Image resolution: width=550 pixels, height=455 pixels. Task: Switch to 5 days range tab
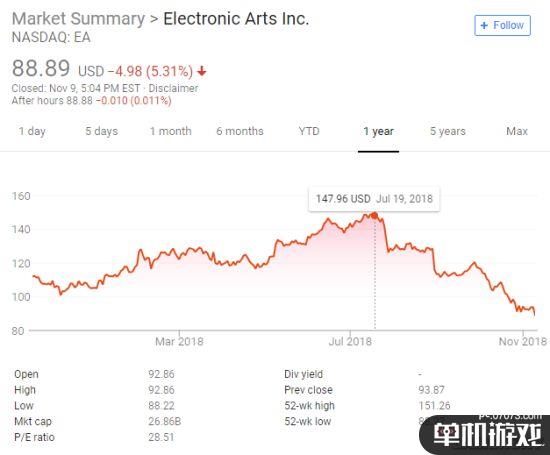coord(102,131)
